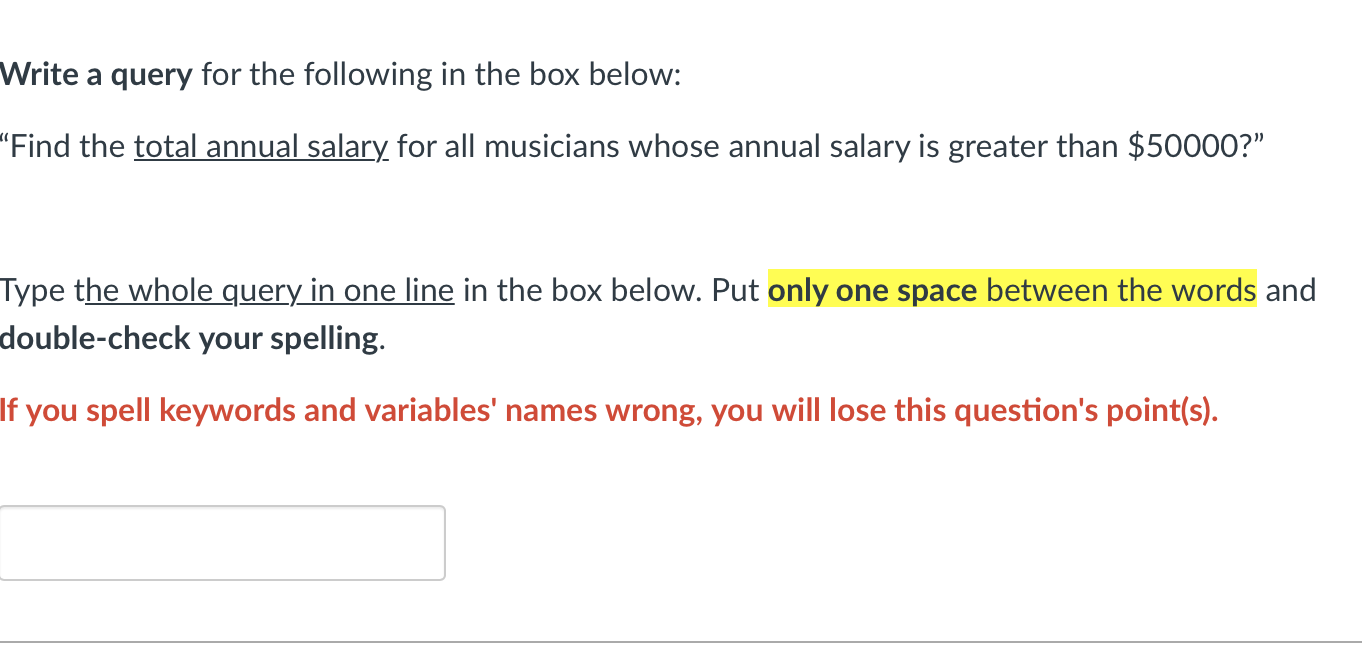Click inside the query answer field
Image resolution: width=1362 pixels, height=658 pixels.
coord(220,542)
